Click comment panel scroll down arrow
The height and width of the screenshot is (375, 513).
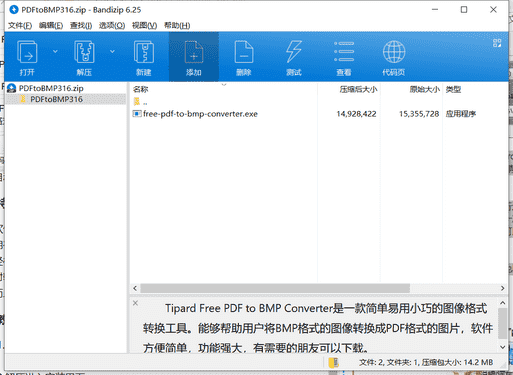pyautogui.click(x=502, y=347)
